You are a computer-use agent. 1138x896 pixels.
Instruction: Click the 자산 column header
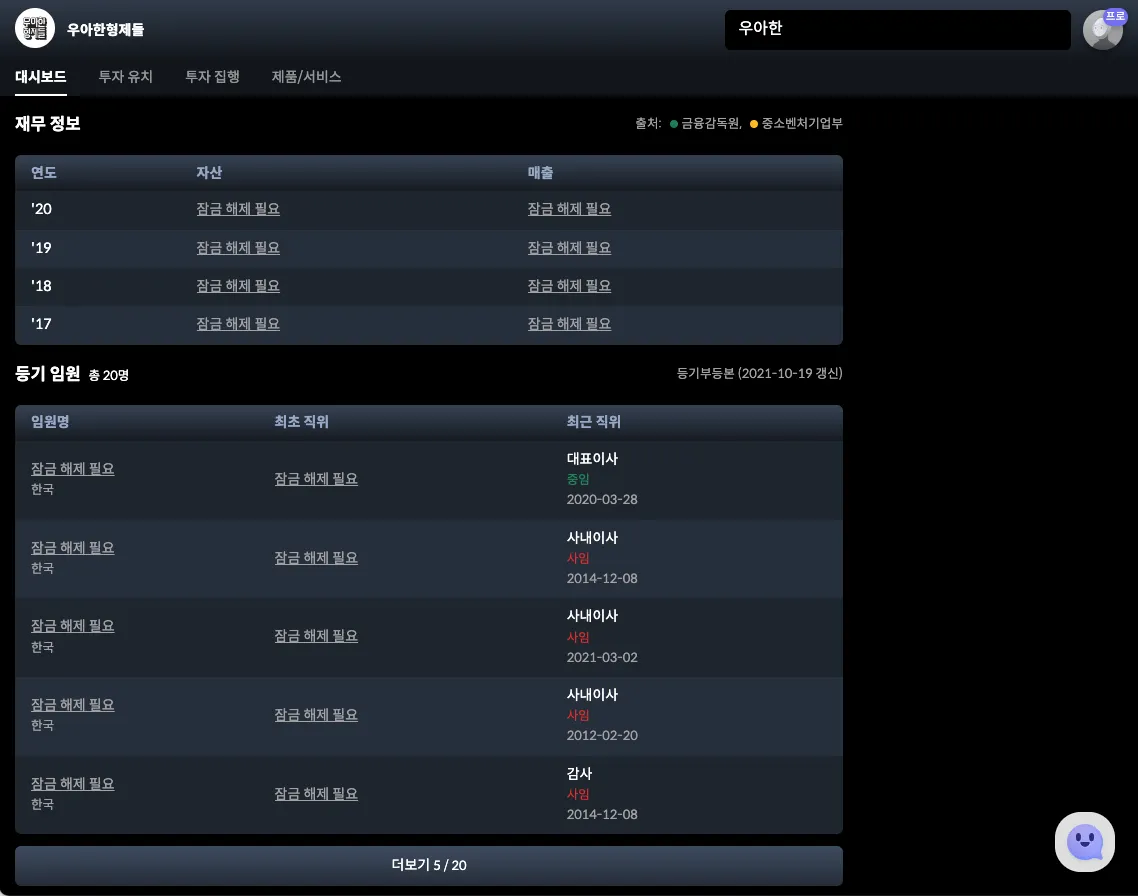coord(209,173)
